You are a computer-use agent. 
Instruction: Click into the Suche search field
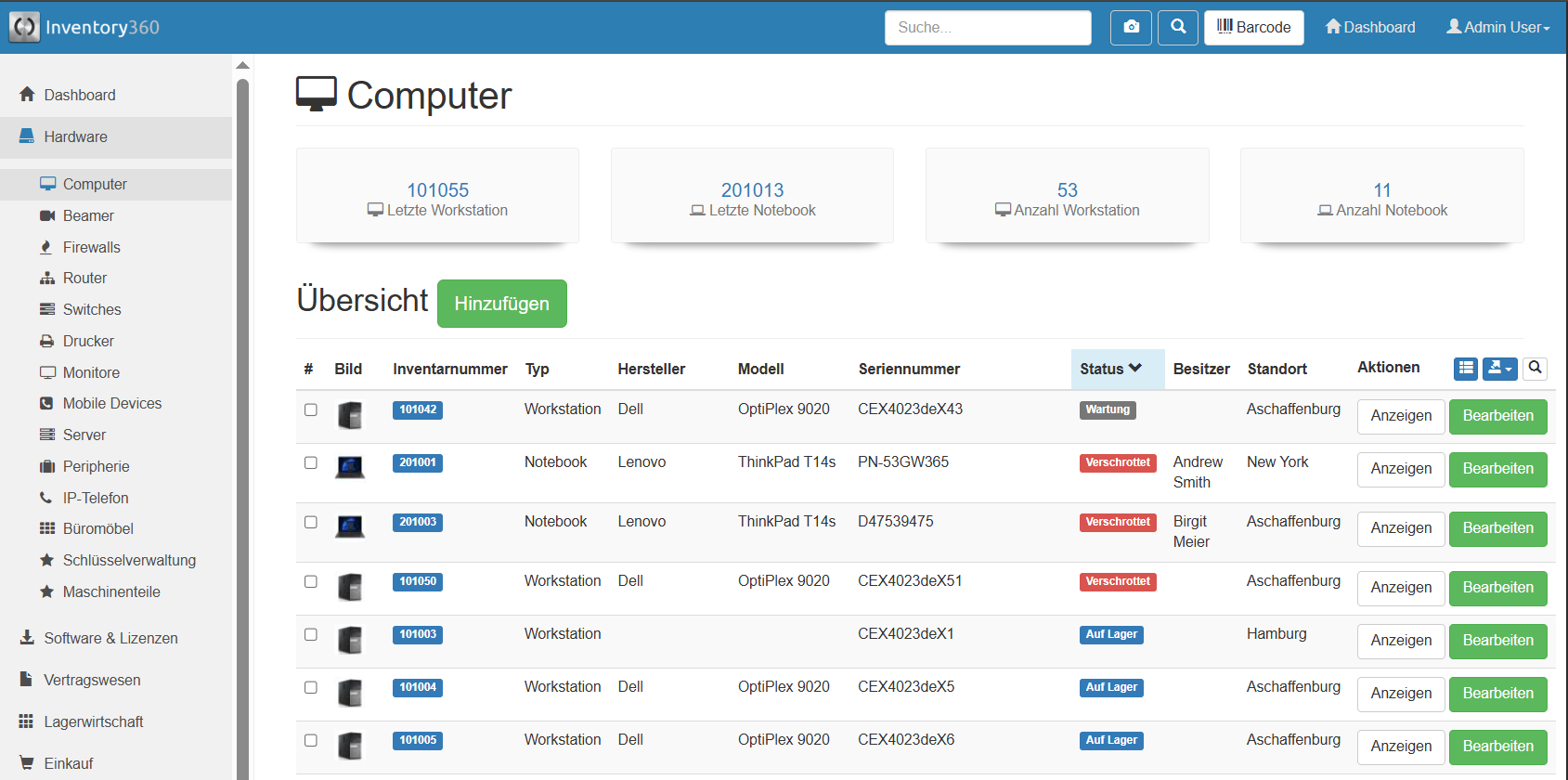(987, 28)
